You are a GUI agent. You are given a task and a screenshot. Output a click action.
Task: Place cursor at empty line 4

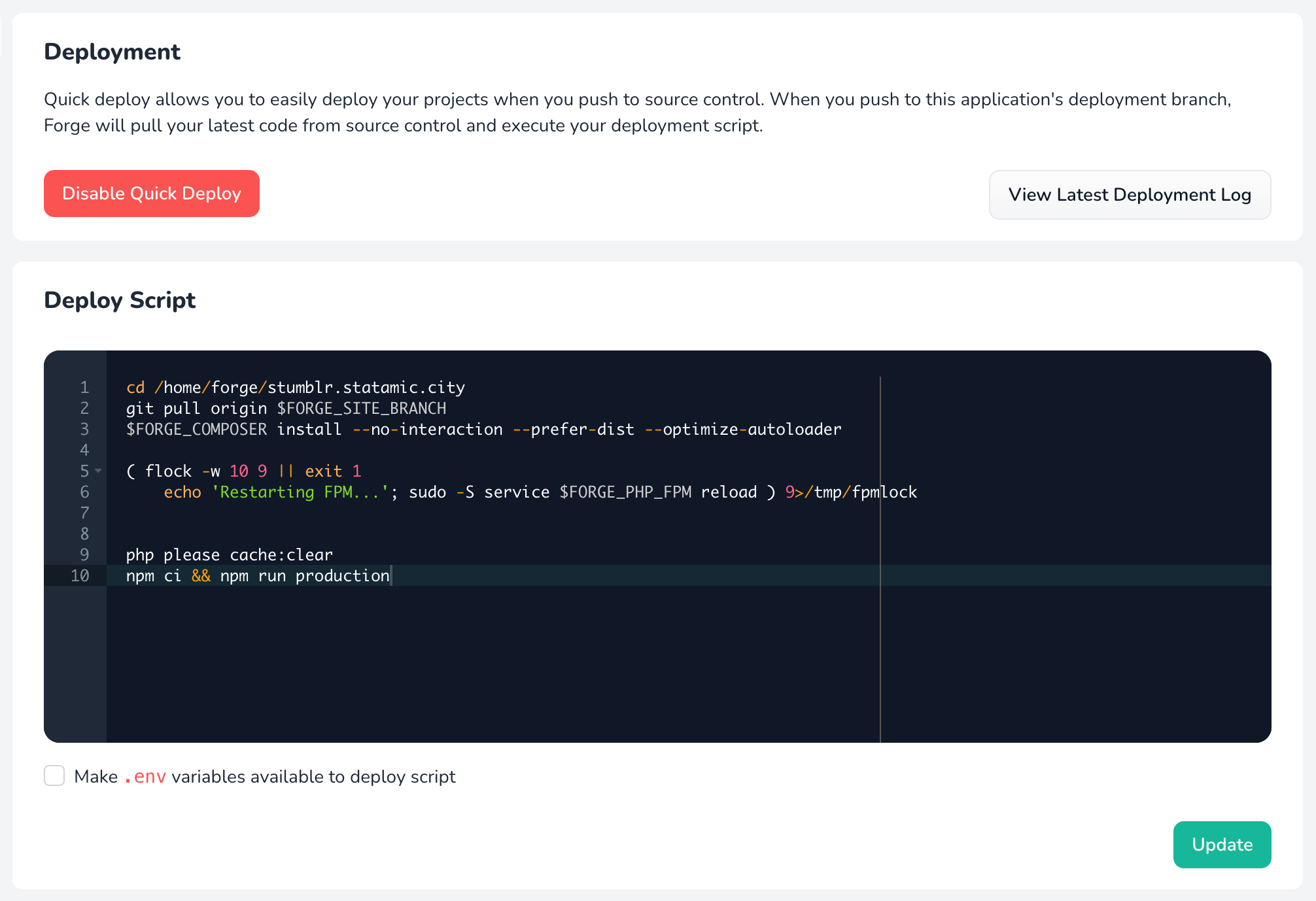(x=196, y=450)
